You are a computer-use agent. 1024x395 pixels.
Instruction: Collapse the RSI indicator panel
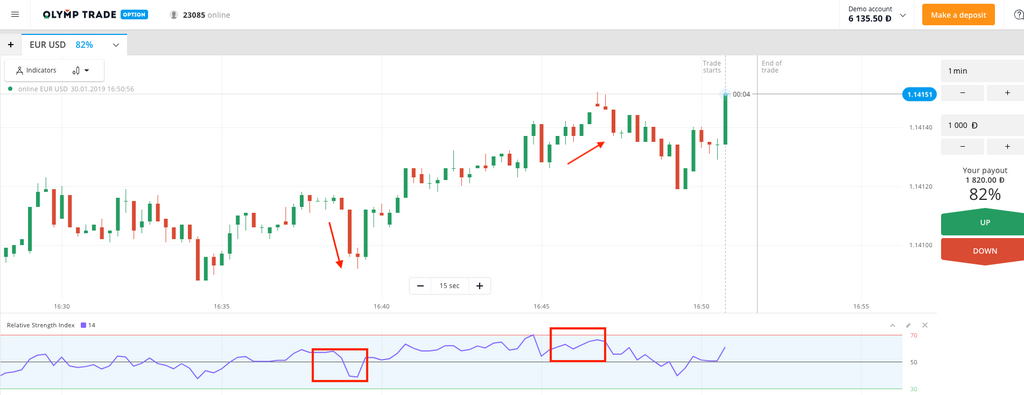[893, 324]
